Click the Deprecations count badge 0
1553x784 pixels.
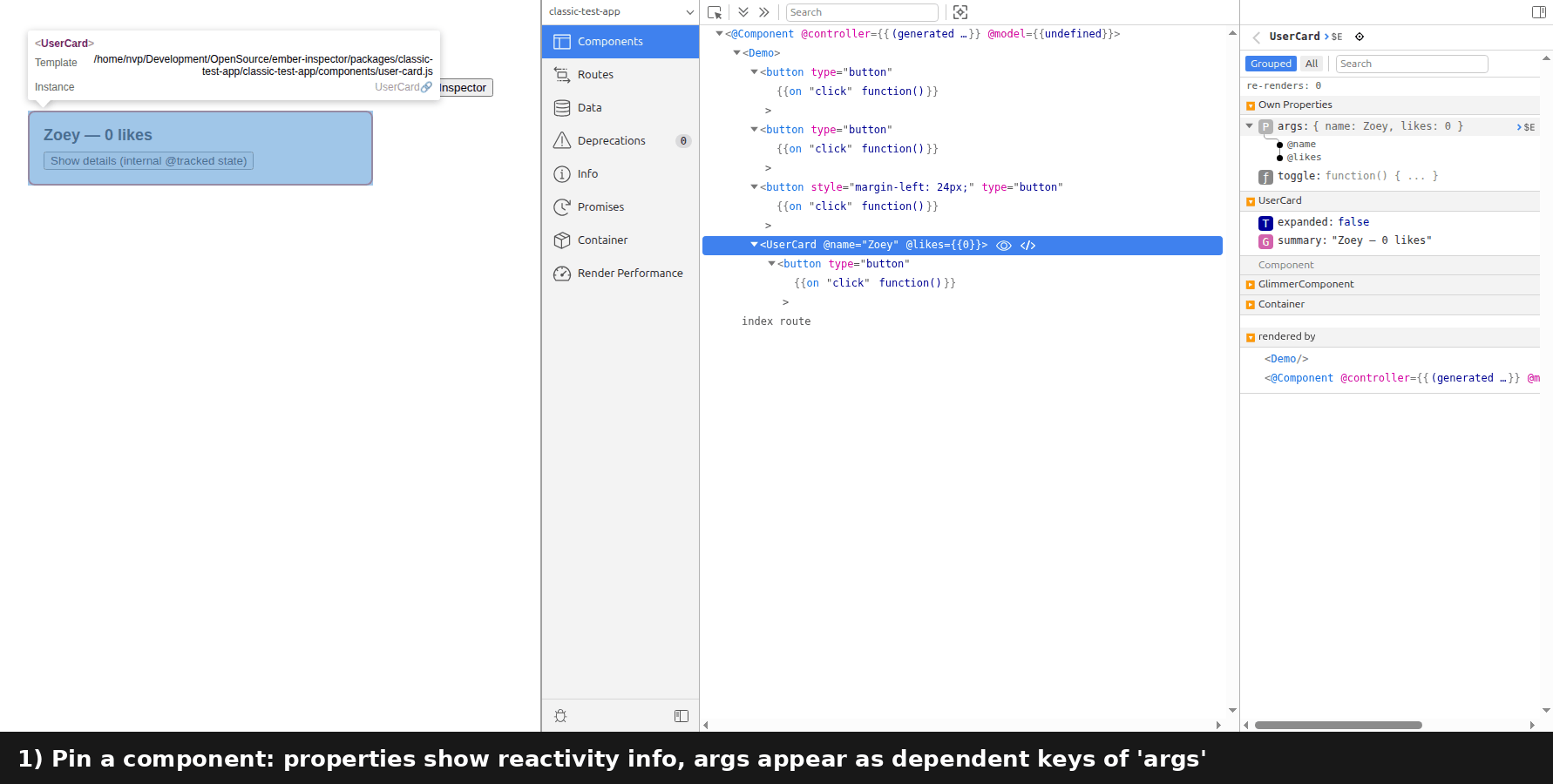(683, 141)
